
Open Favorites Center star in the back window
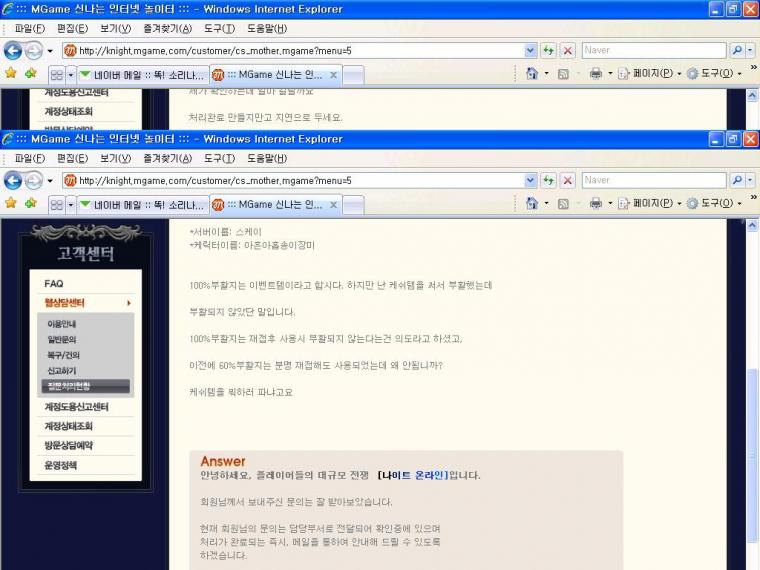coord(11,73)
